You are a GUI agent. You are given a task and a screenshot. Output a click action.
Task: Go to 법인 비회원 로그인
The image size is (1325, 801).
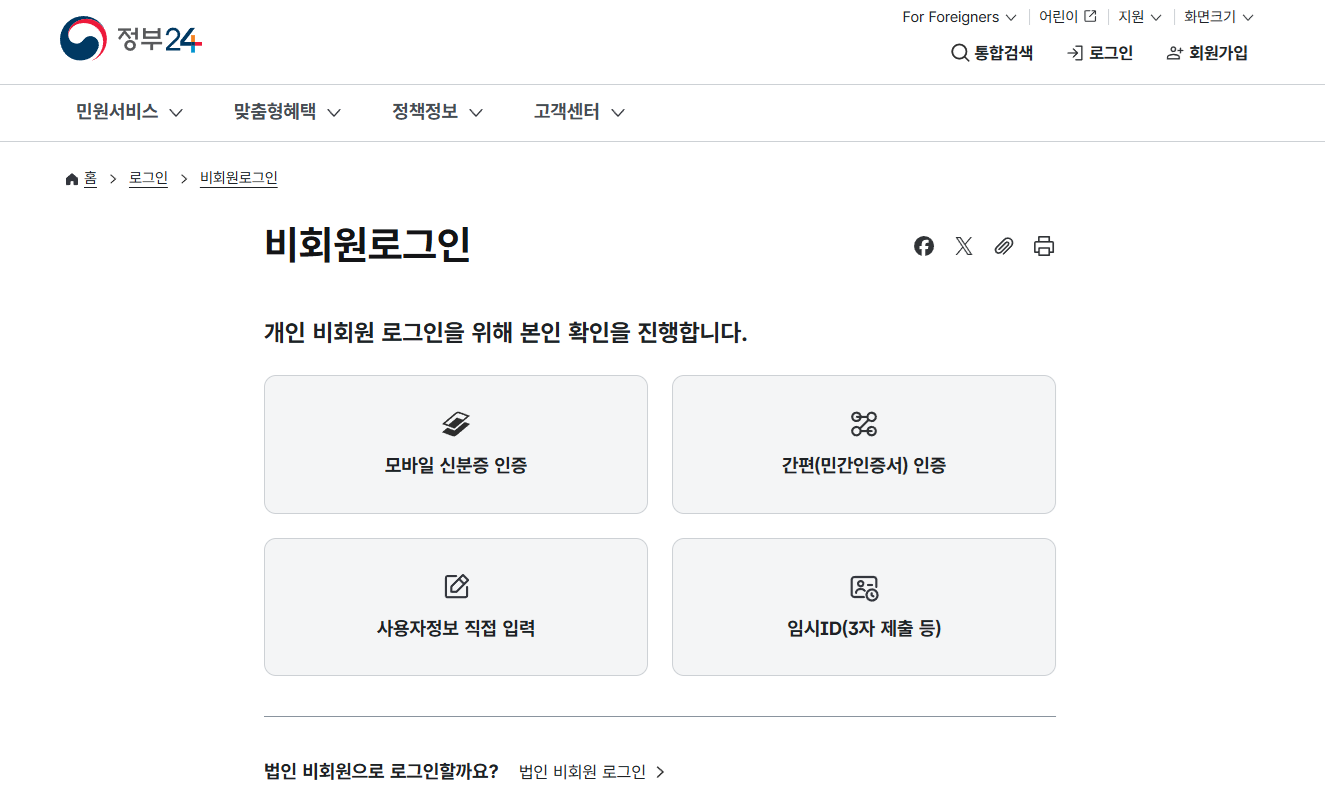tap(582, 771)
